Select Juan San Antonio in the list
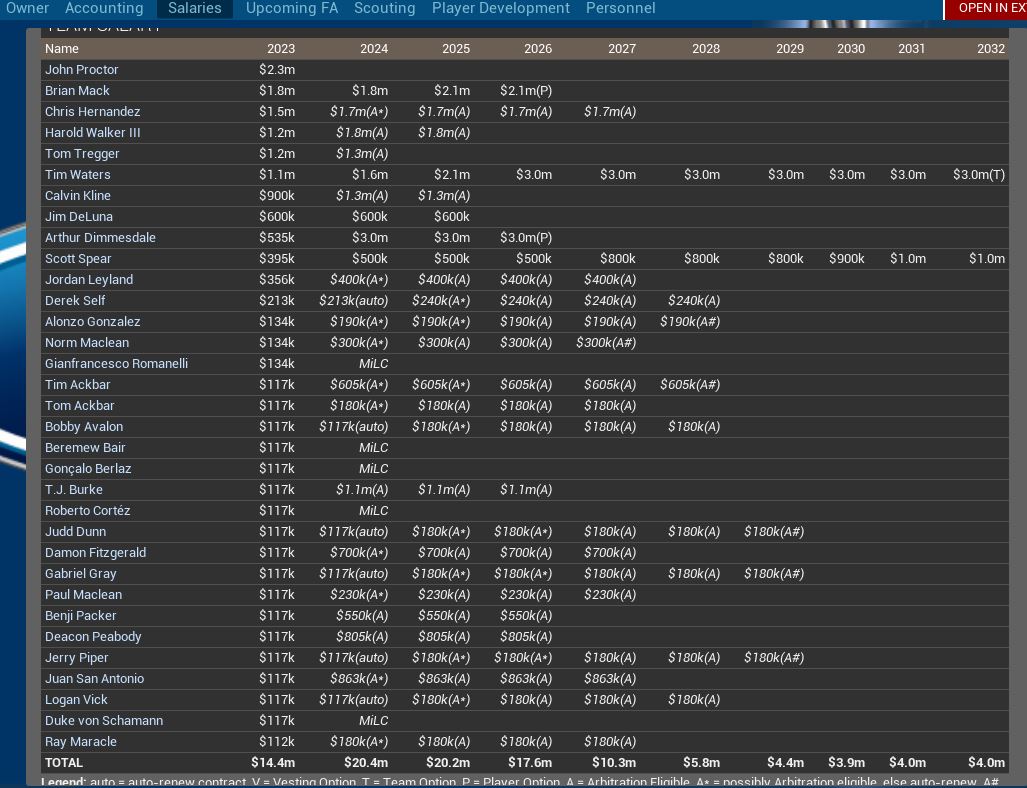 (94, 679)
